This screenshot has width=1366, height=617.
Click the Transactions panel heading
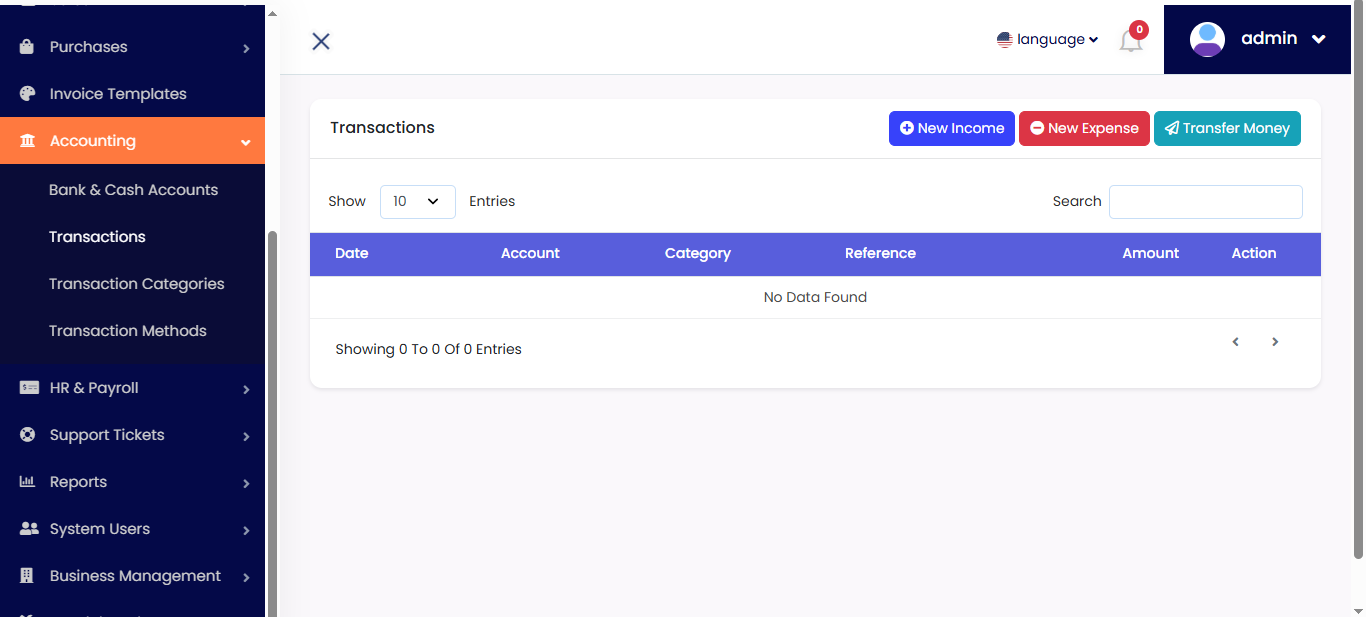(382, 128)
